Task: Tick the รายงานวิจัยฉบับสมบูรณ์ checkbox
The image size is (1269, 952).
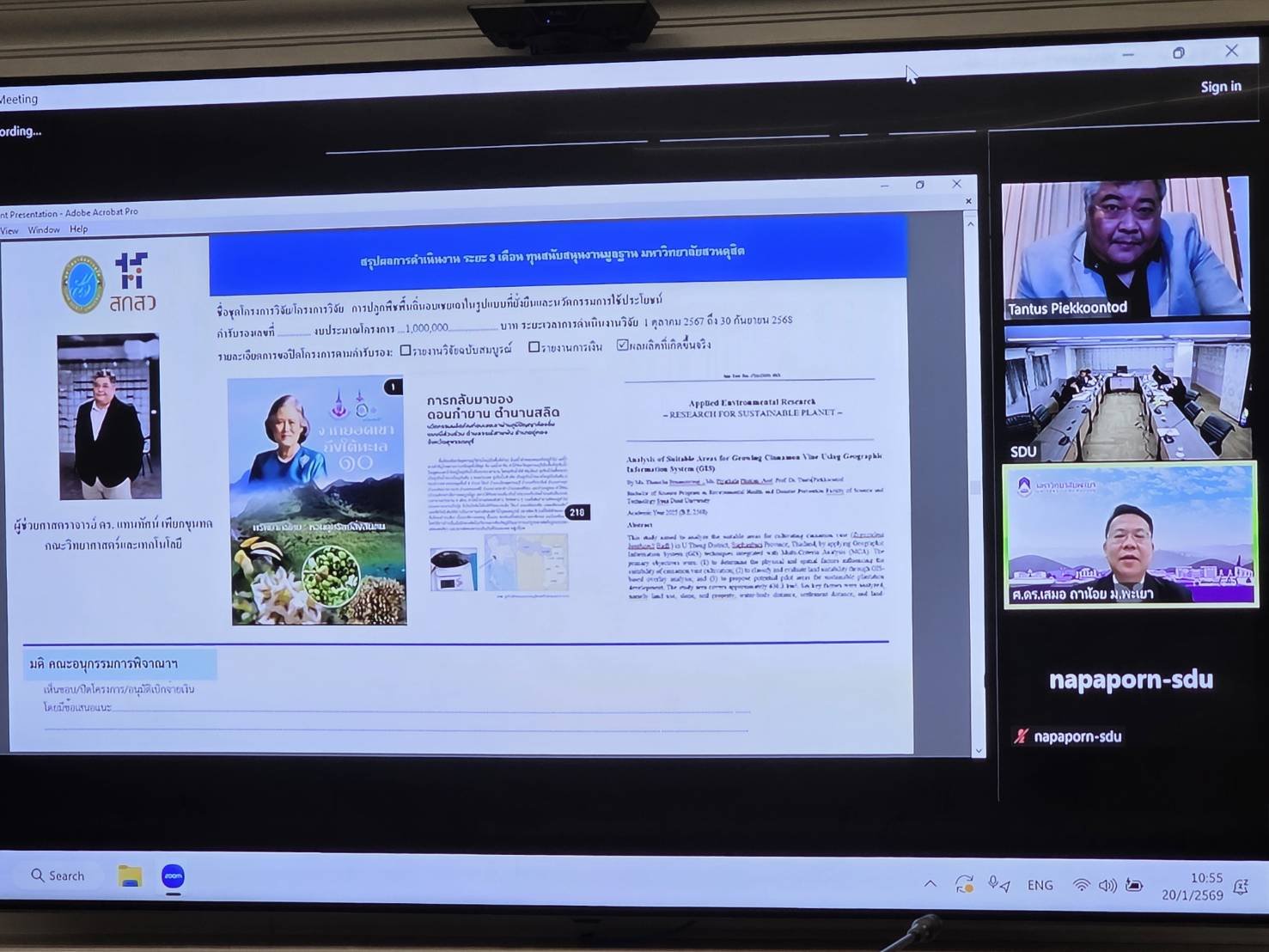Action: [406, 350]
